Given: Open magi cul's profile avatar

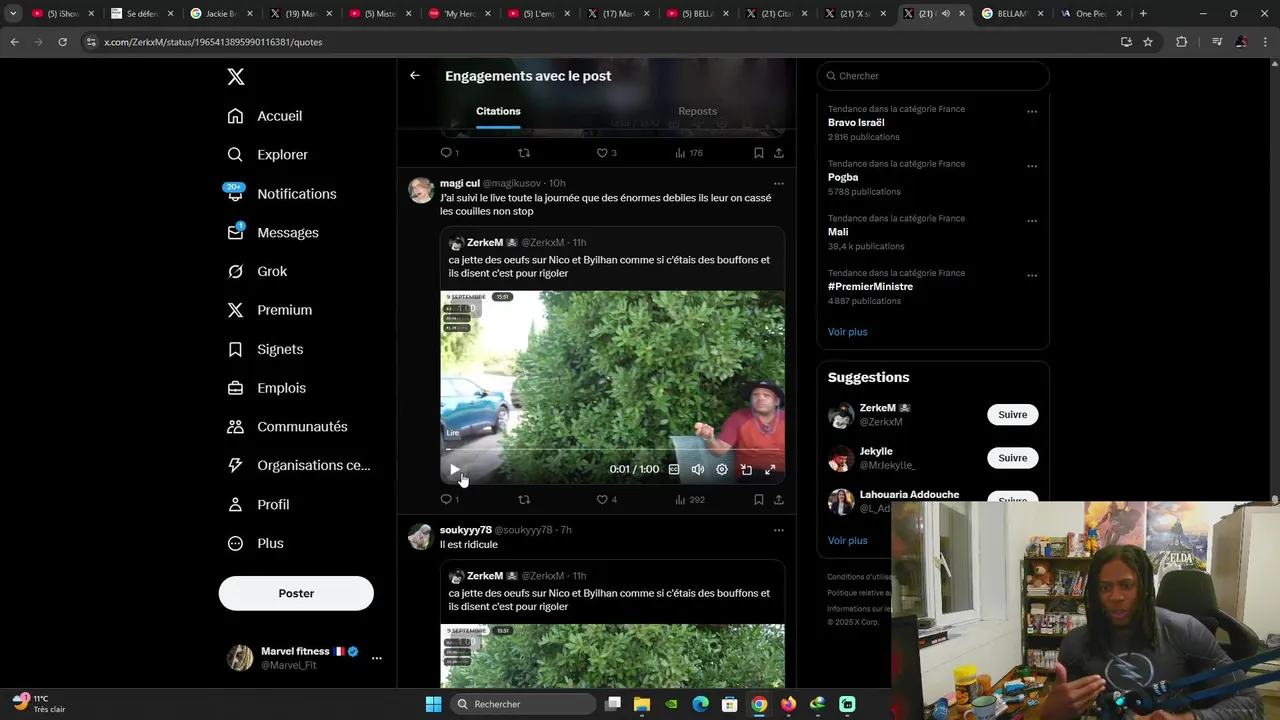Looking at the screenshot, I should coord(421,190).
